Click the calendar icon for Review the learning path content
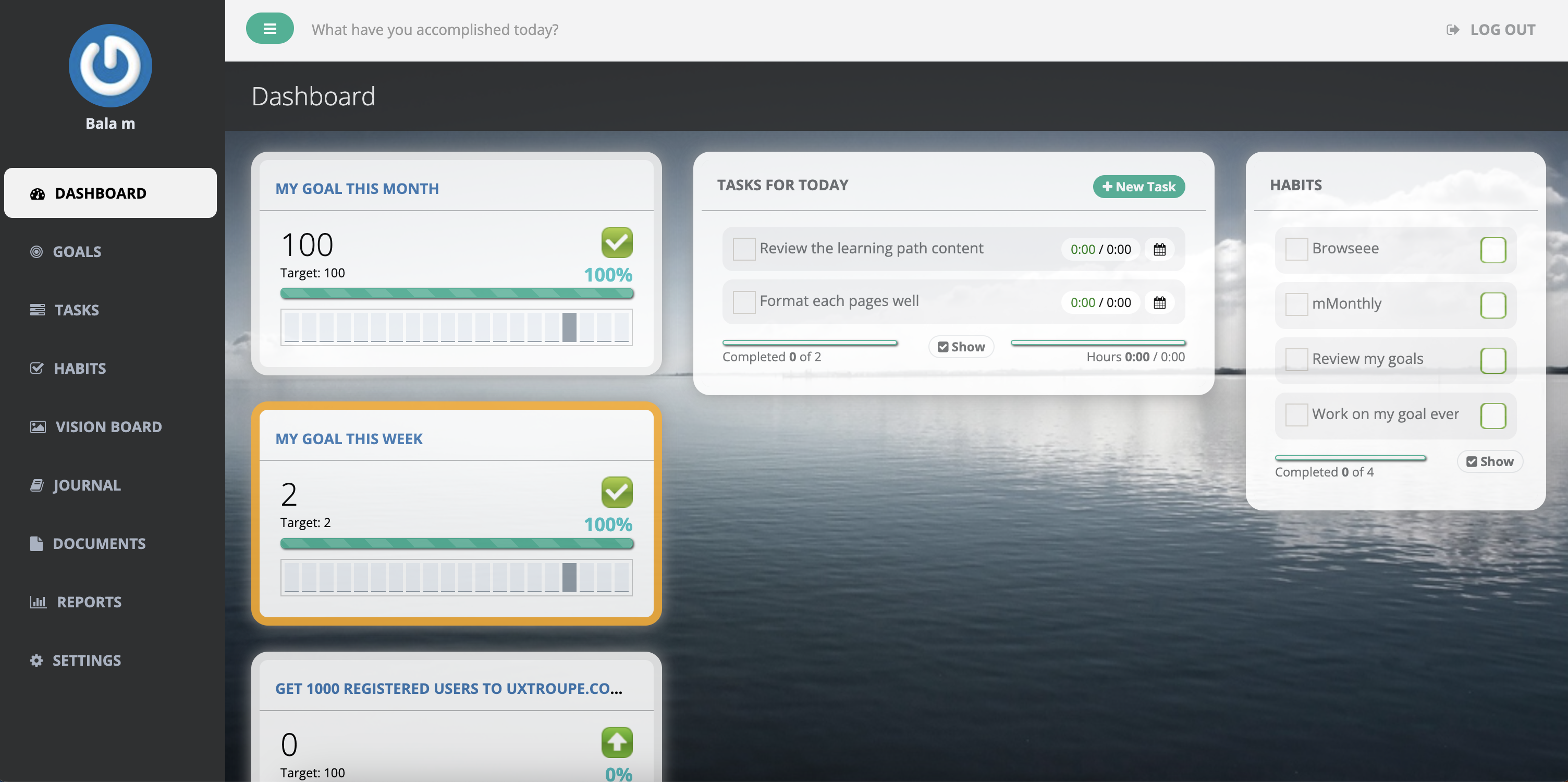The width and height of the screenshot is (1568, 782). point(1159,250)
